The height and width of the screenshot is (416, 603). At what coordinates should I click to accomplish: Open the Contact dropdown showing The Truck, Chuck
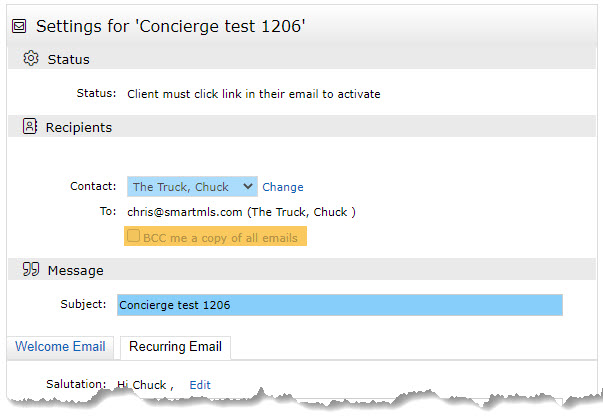pos(192,186)
